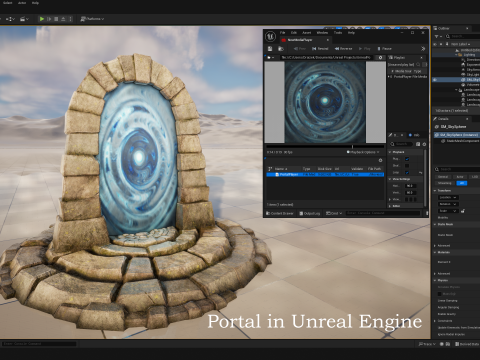
Task: Click the Browse to asset icon in media player
Action: coord(281,49)
